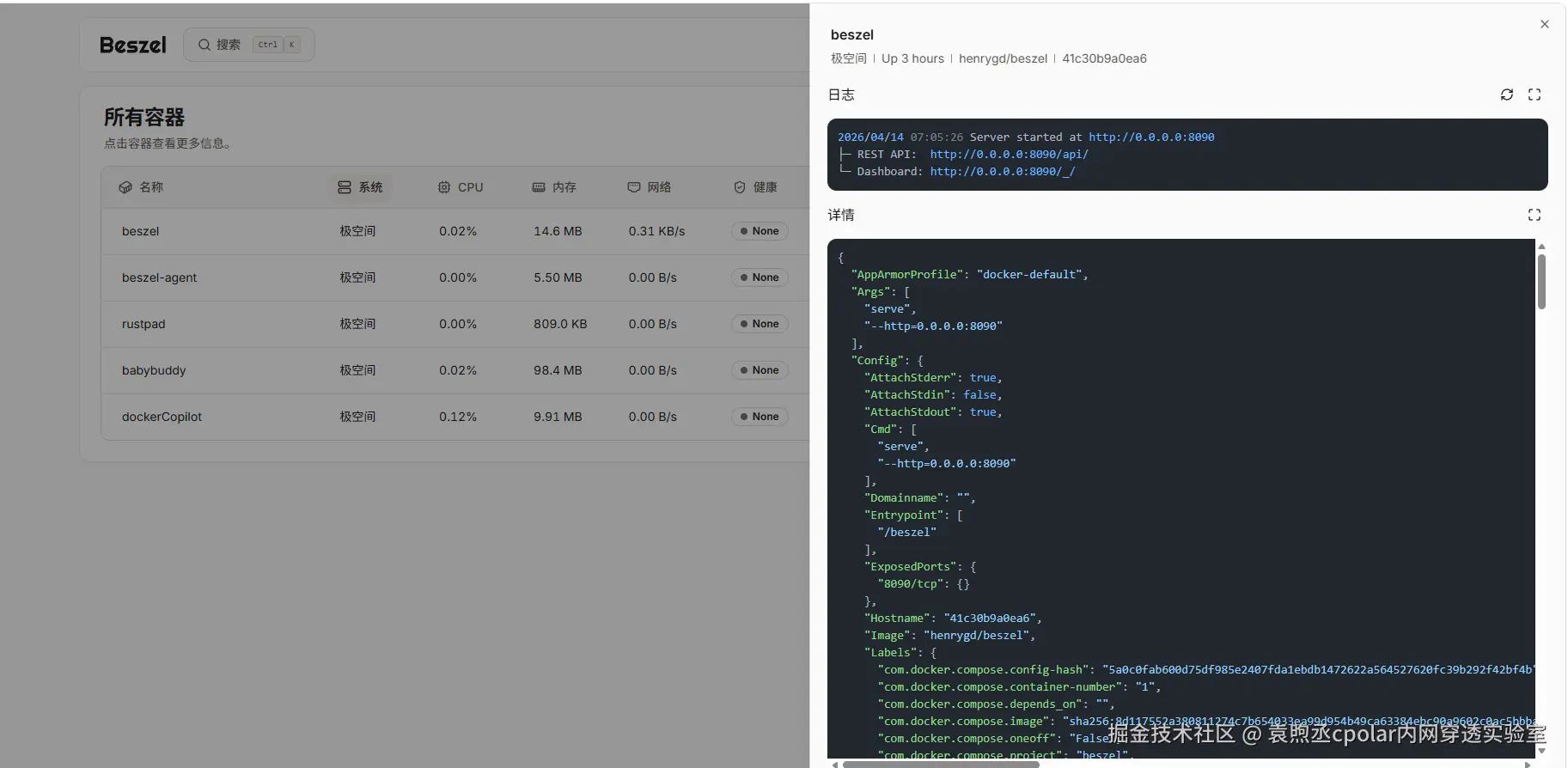Click the Beszel logo

(133, 45)
